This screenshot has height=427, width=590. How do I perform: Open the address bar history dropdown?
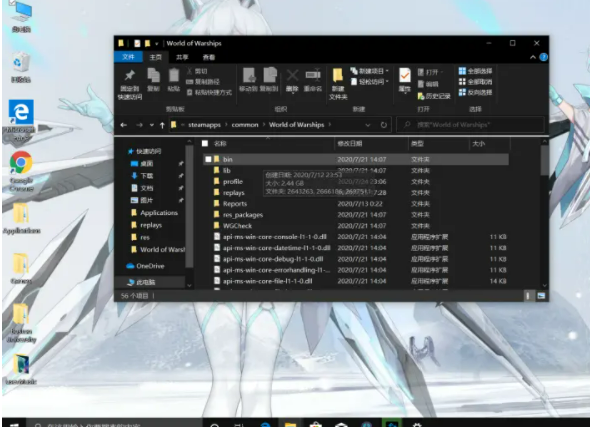point(368,125)
